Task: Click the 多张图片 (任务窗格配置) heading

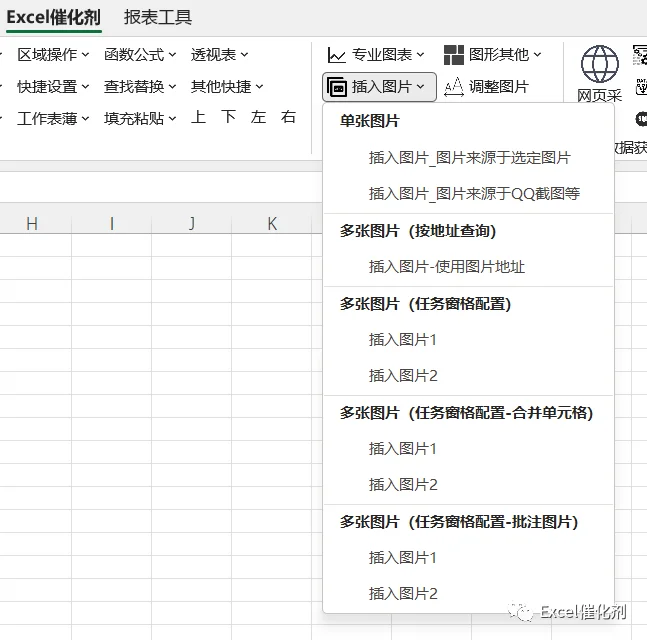Action: 425,304
